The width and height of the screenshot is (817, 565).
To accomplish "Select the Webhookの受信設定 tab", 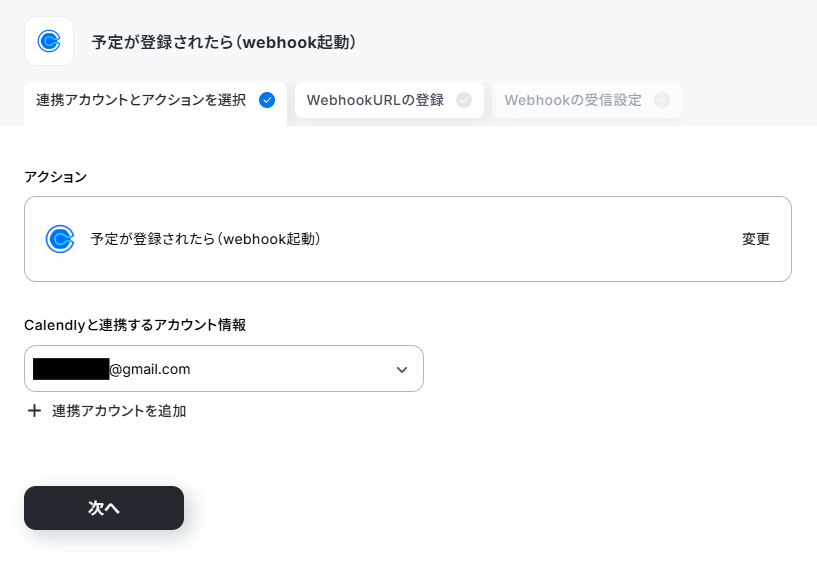I will [x=587, y=100].
